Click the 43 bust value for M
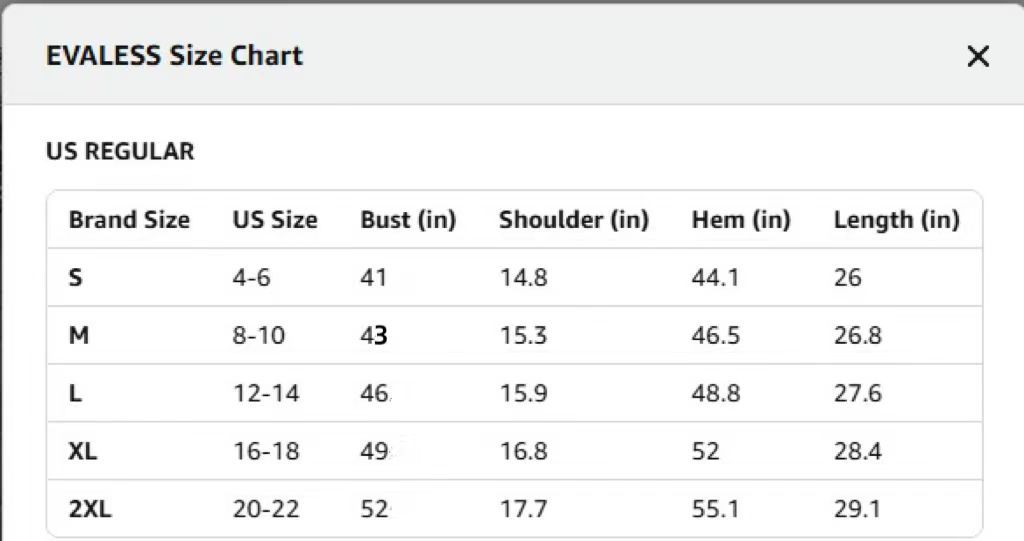The height and width of the screenshot is (541, 1024). click(374, 335)
